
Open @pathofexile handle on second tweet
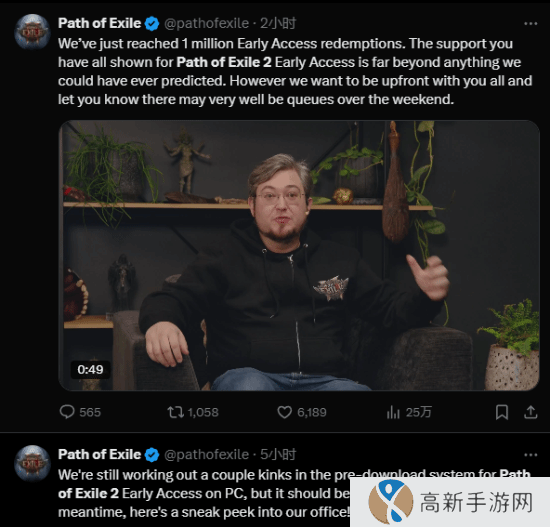pyautogui.click(x=207, y=455)
